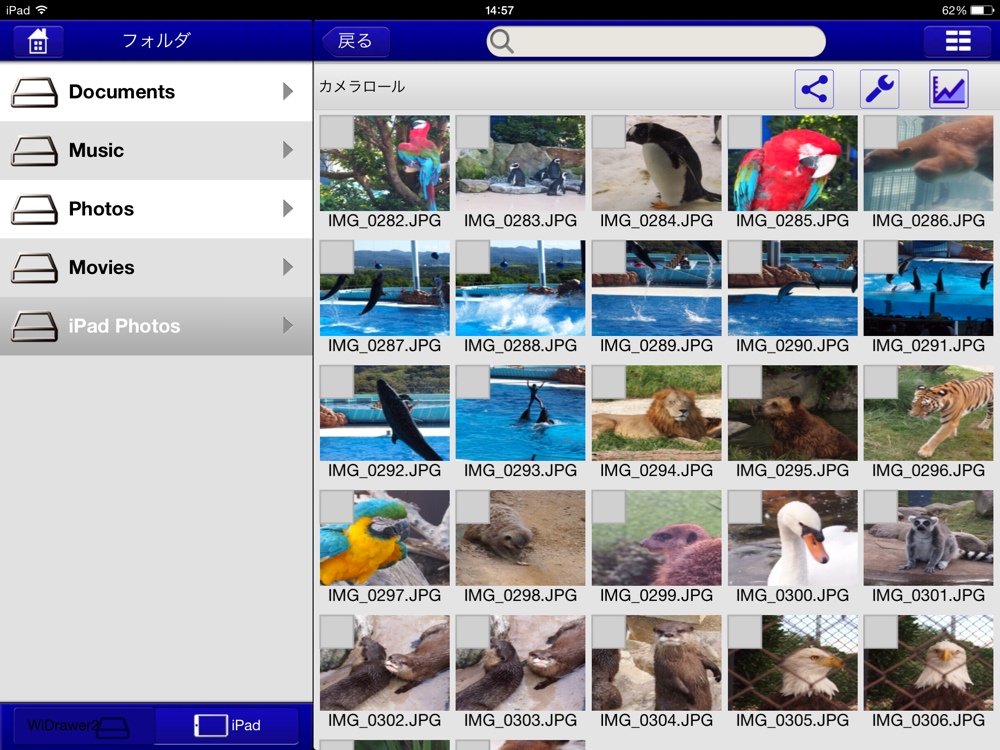Image resolution: width=1000 pixels, height=750 pixels.
Task: Mark the checkbox on IMG_0305.JPG
Action: click(x=745, y=632)
